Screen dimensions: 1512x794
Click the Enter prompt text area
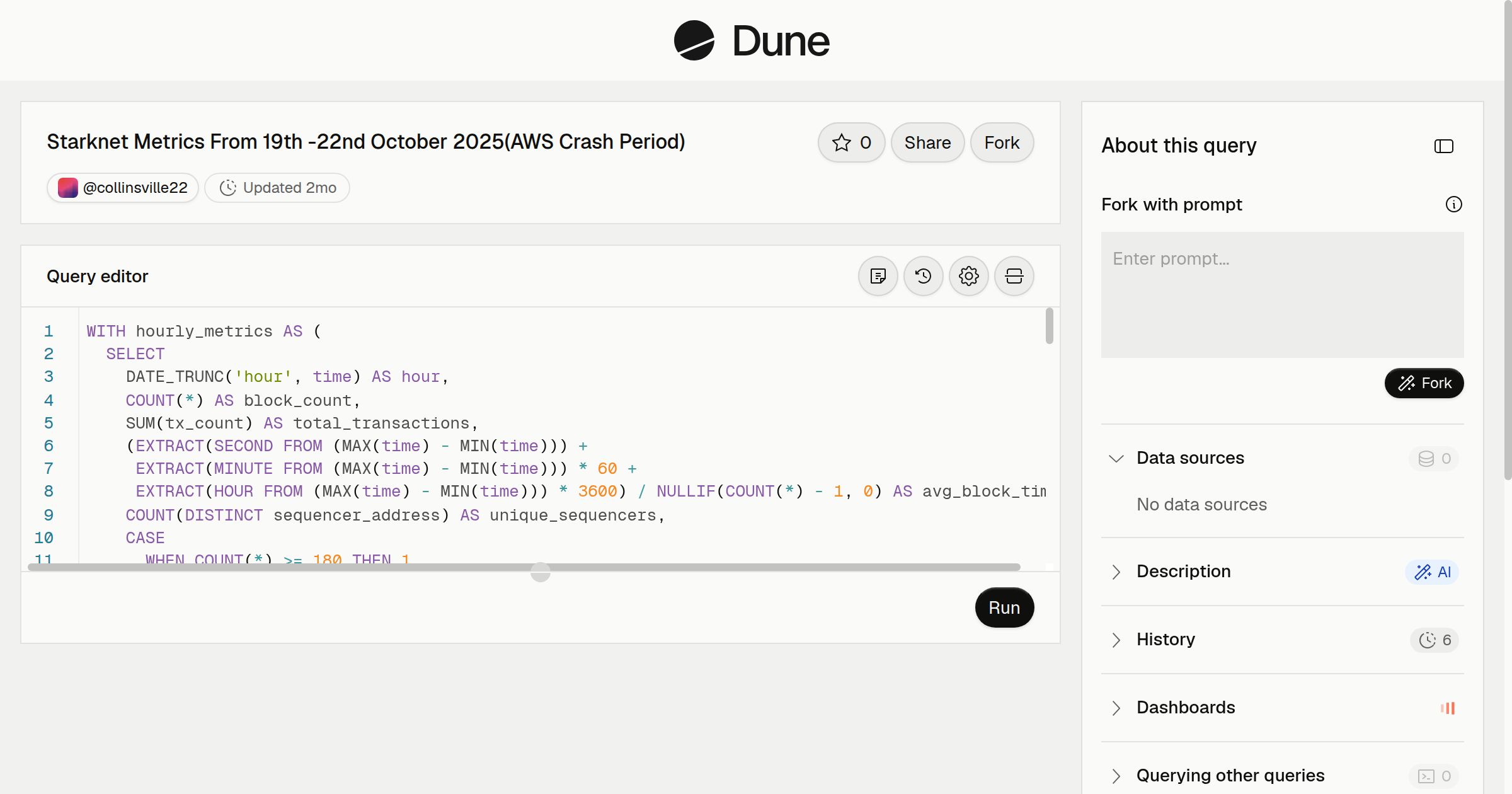[x=1282, y=295]
